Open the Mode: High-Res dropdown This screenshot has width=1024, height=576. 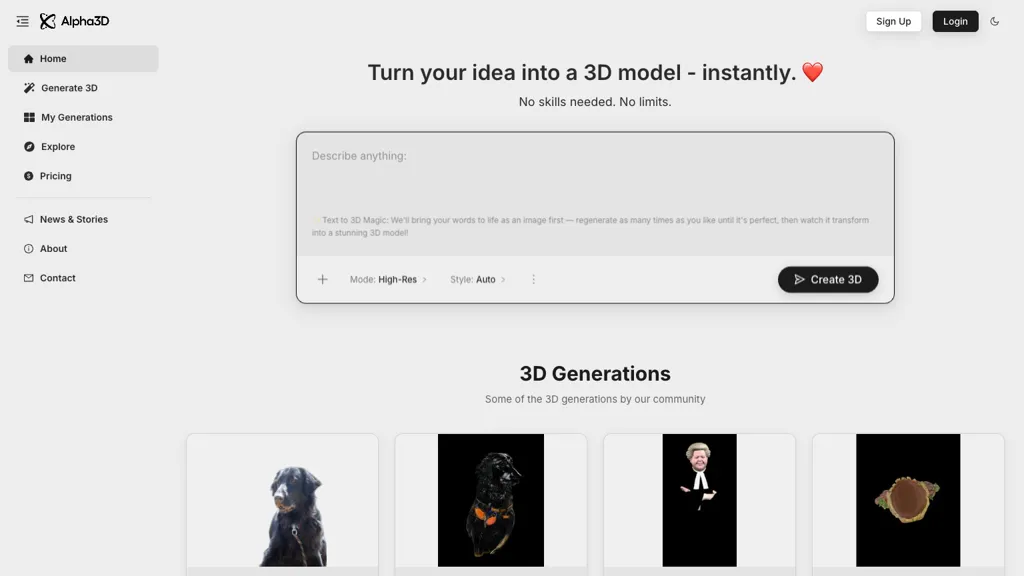click(388, 280)
